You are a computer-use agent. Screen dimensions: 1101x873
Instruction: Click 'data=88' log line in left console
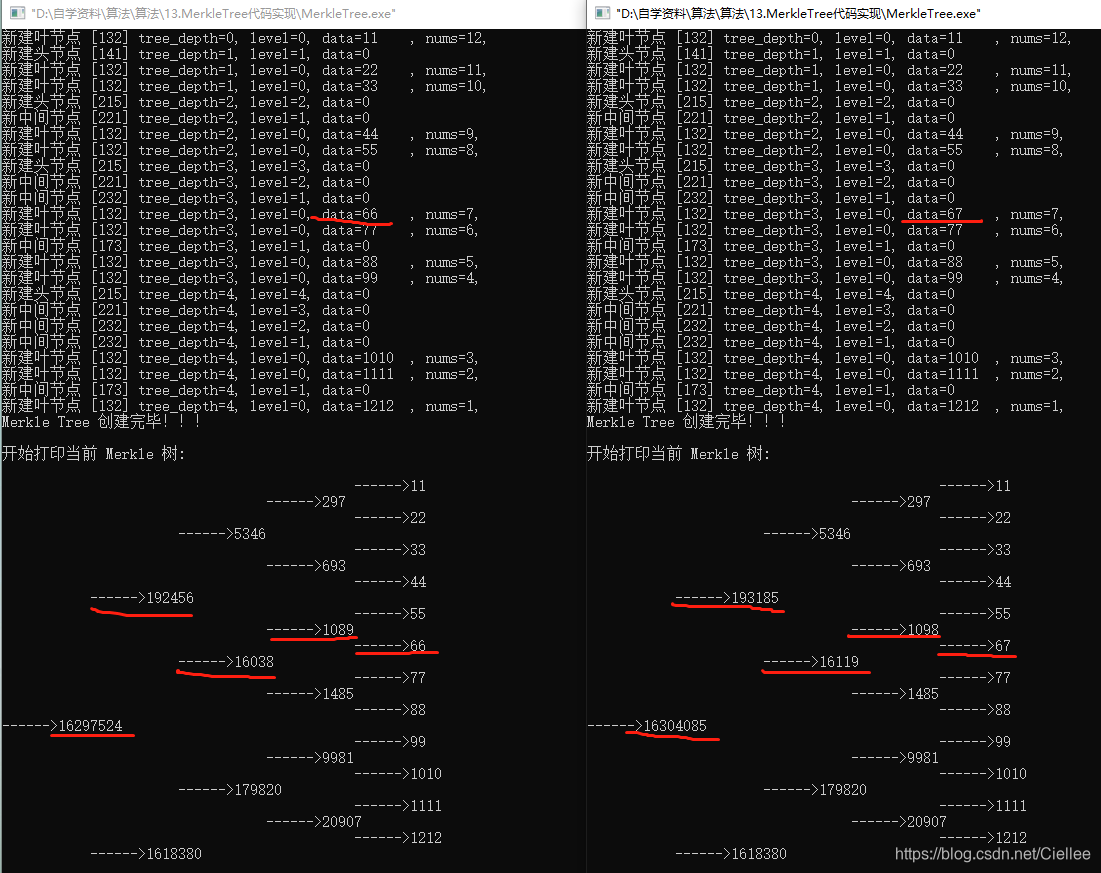240,262
